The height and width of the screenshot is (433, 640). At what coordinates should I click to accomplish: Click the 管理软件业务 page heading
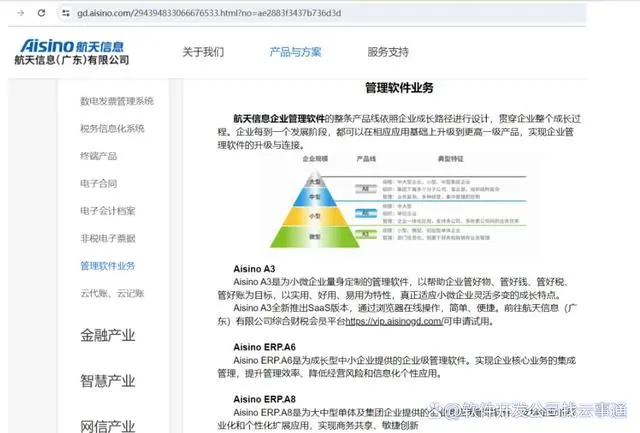[399, 87]
